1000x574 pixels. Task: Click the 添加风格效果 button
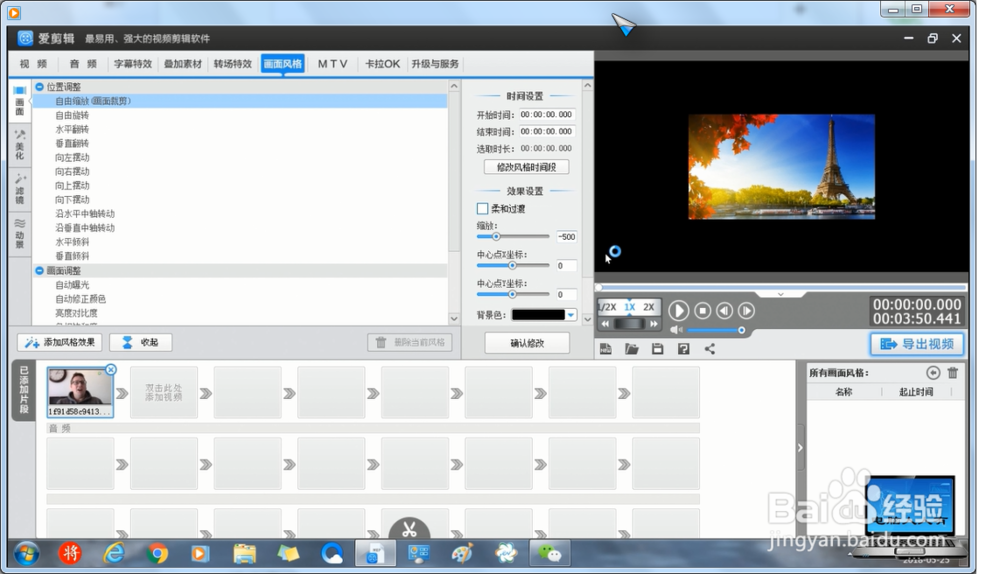(x=60, y=342)
